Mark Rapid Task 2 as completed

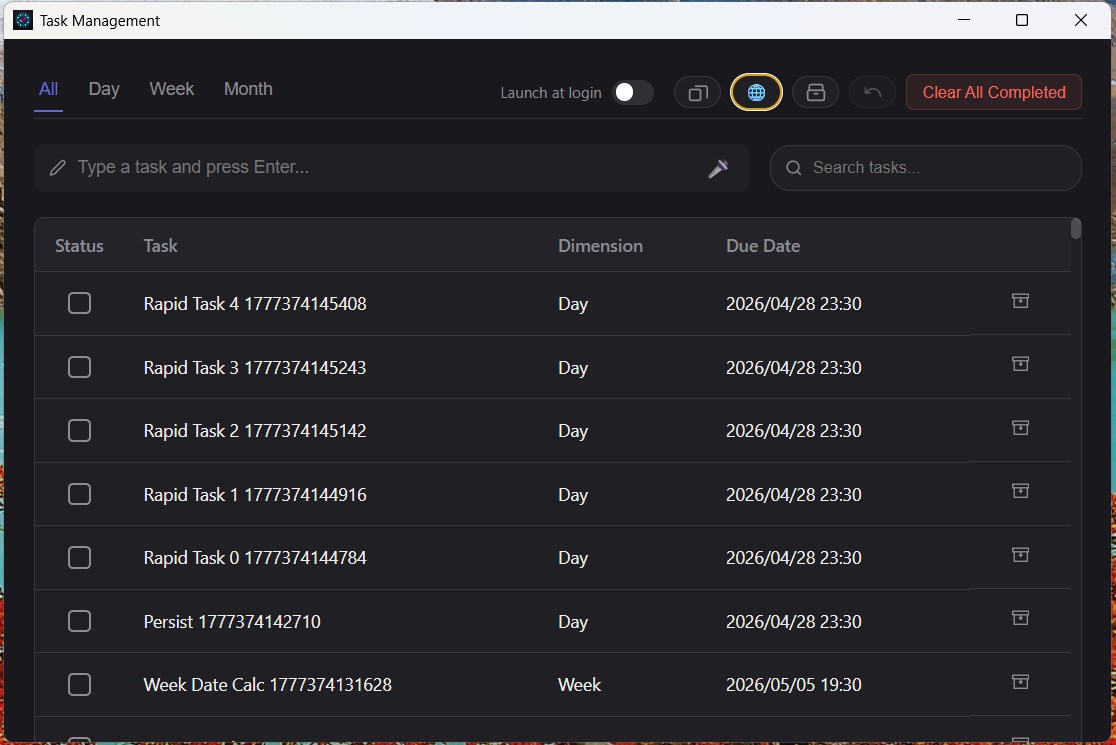[x=79, y=430]
